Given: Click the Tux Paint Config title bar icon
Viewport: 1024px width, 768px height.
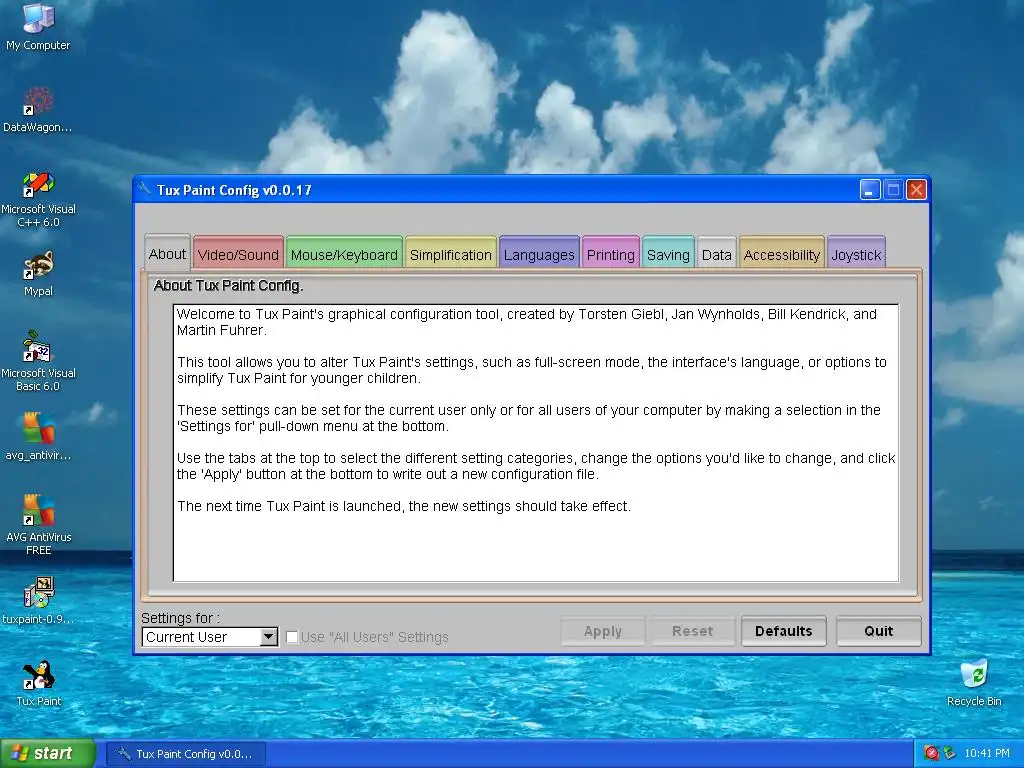Looking at the screenshot, I should point(145,190).
